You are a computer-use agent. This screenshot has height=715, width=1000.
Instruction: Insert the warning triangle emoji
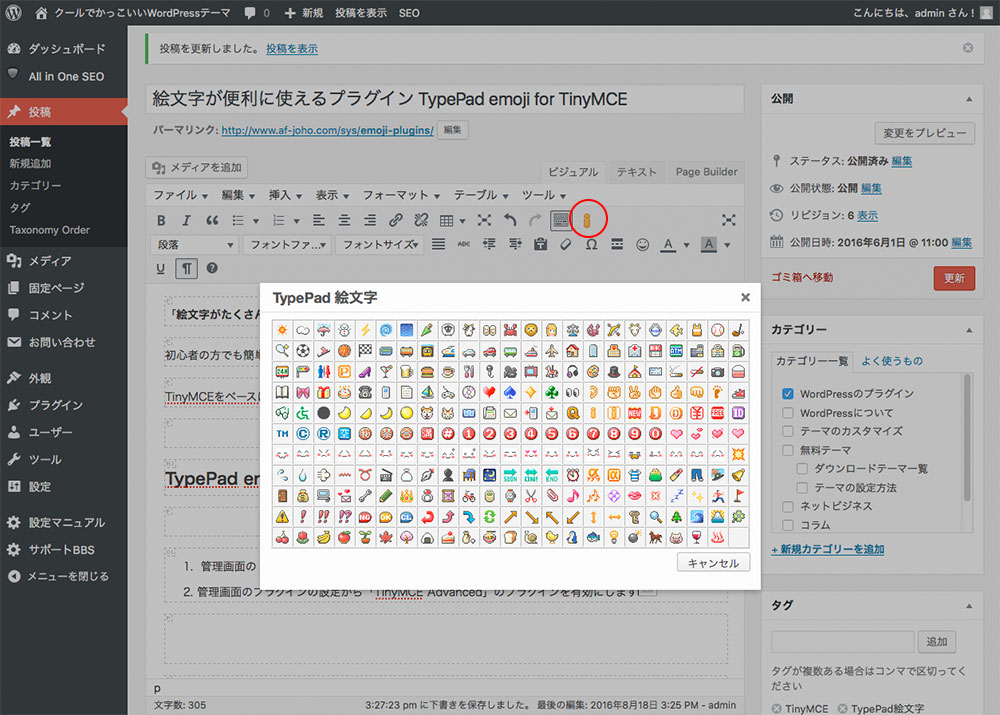click(282, 517)
